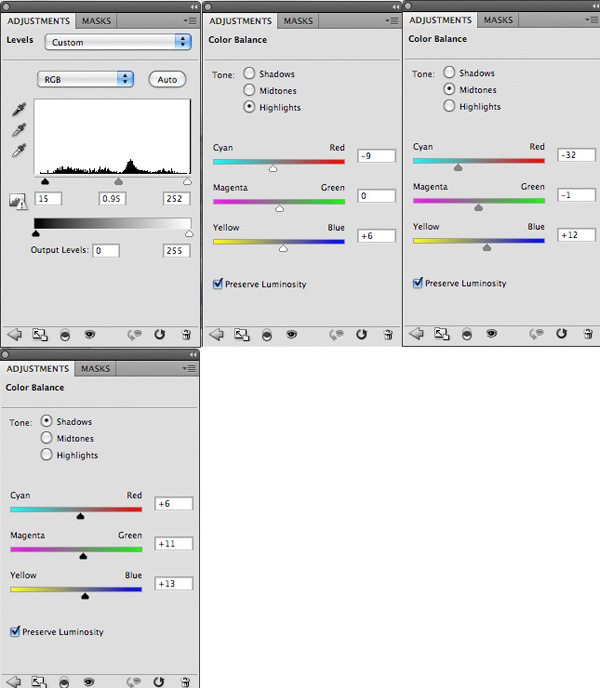Toggle layer visibility eye in Midtones Color Balance panel
600x688 pixels.
(x=492, y=334)
